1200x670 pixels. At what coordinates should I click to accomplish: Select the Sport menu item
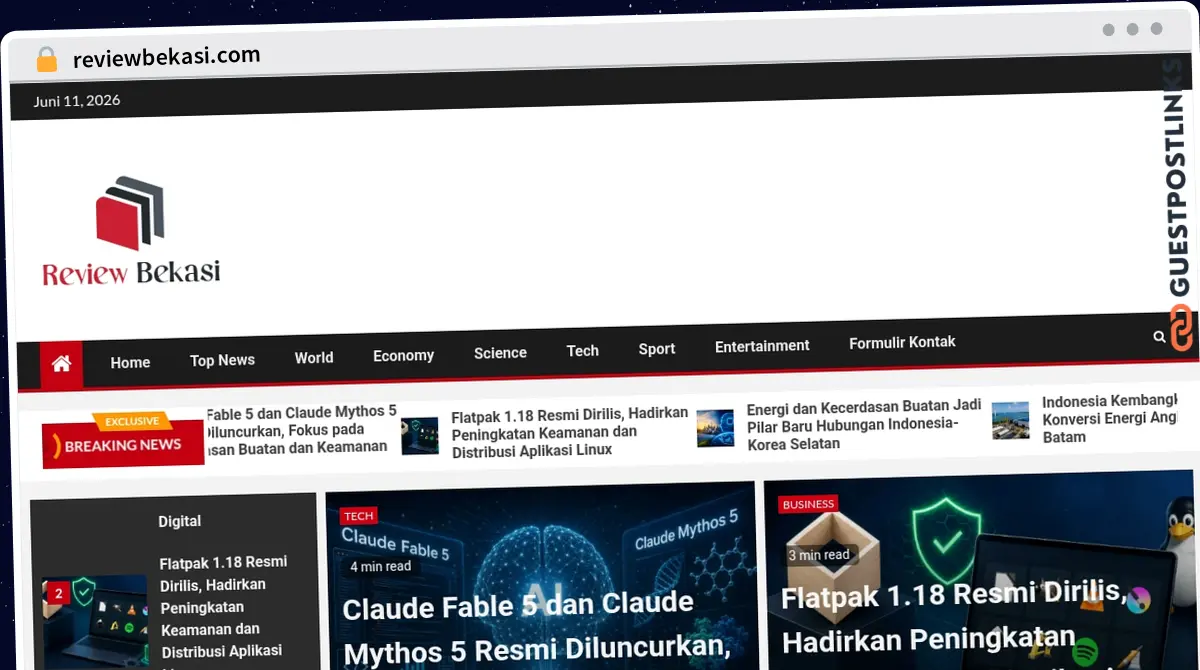(x=657, y=349)
